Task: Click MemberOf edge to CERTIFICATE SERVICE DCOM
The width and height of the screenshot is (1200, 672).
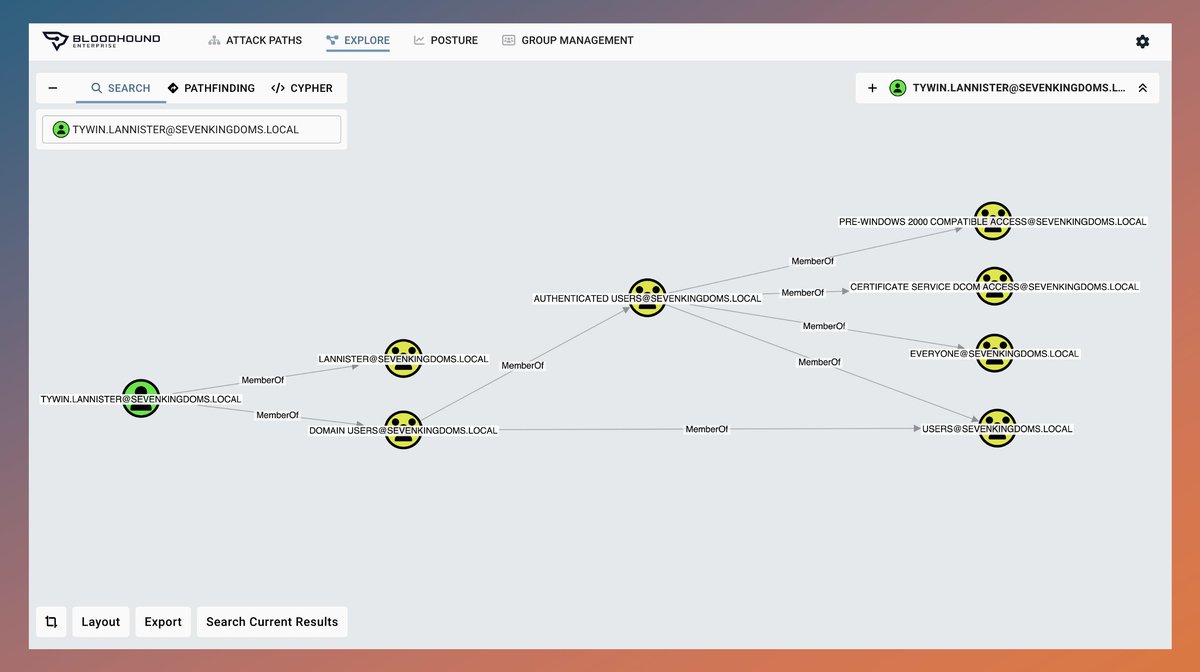Action: tap(802, 293)
